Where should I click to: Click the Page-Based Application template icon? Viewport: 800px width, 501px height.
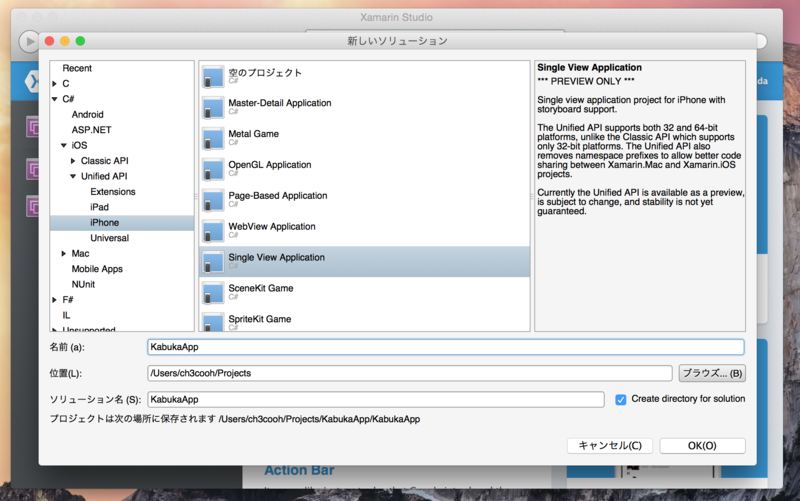pos(213,200)
